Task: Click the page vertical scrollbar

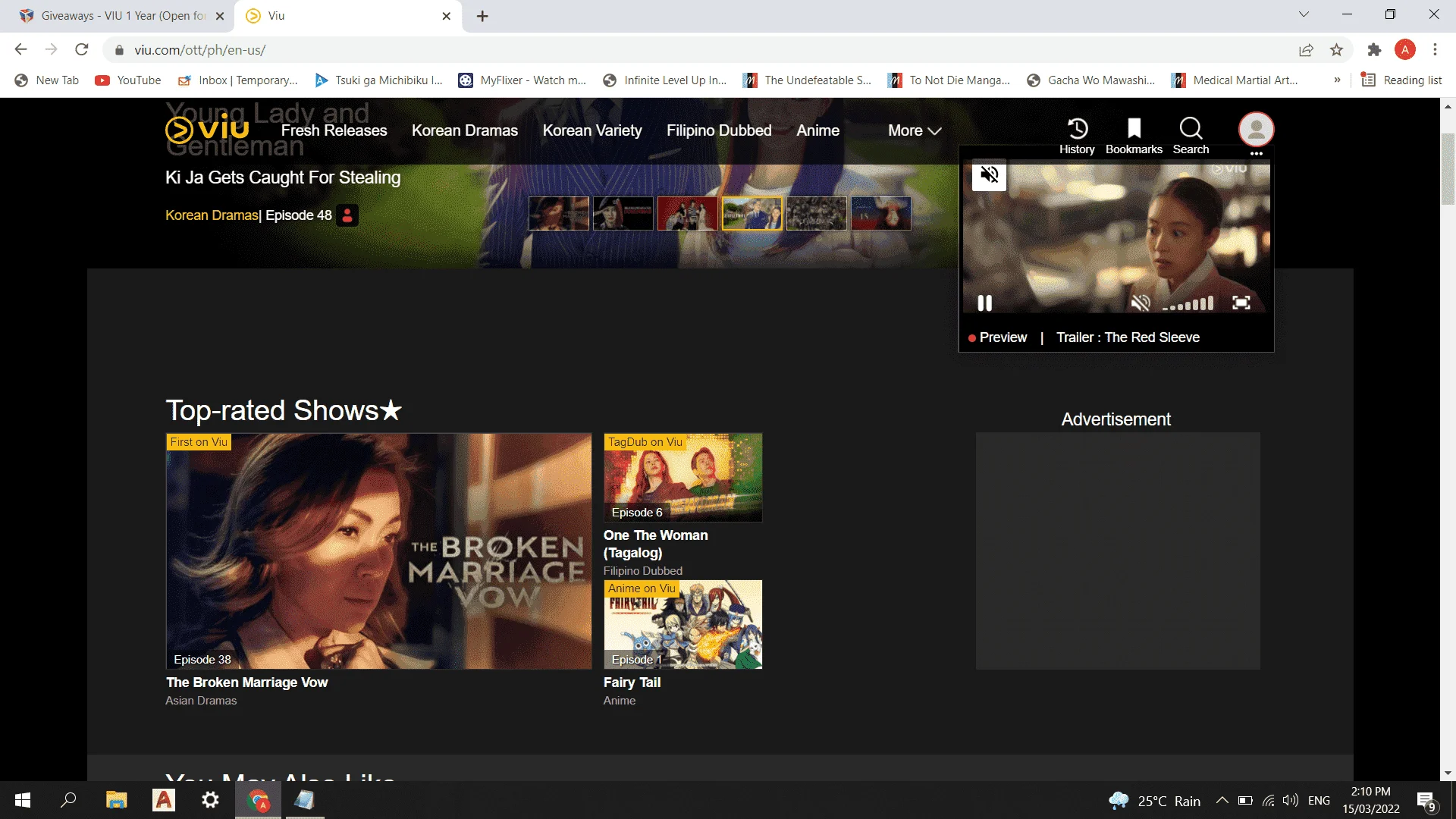Action: pyautogui.click(x=1448, y=169)
